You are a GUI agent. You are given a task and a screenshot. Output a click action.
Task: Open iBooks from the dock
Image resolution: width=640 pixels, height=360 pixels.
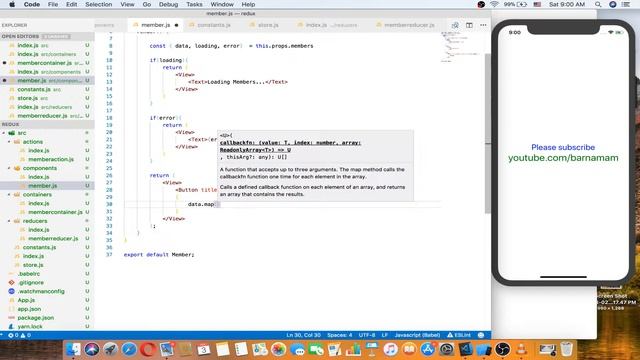(409, 349)
